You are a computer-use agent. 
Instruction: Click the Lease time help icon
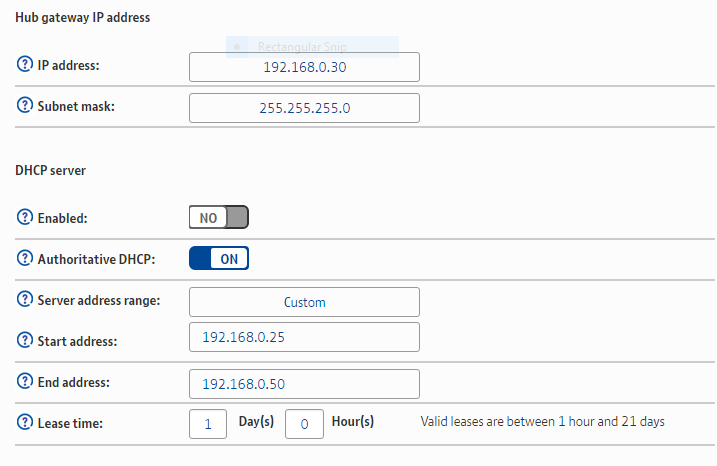pyautogui.click(x=25, y=423)
